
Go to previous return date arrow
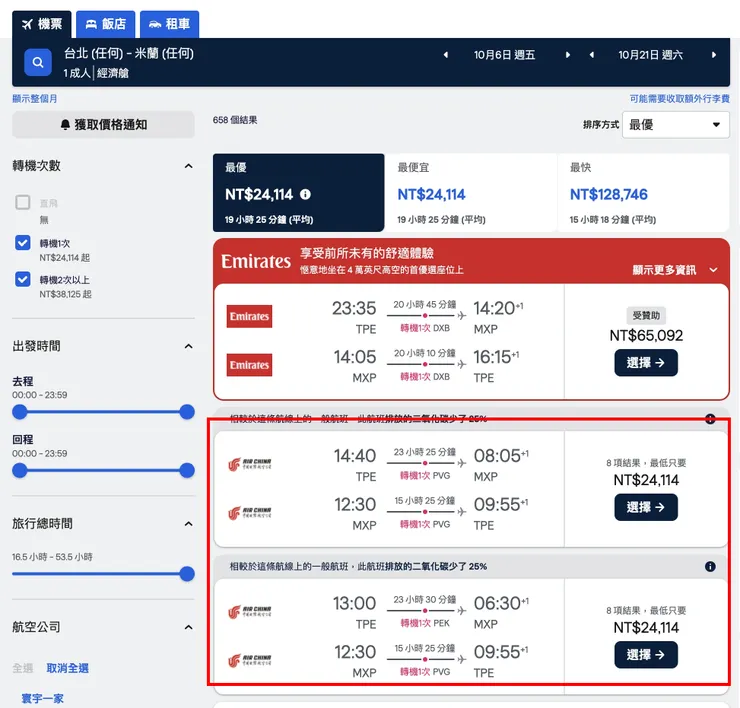coord(591,55)
